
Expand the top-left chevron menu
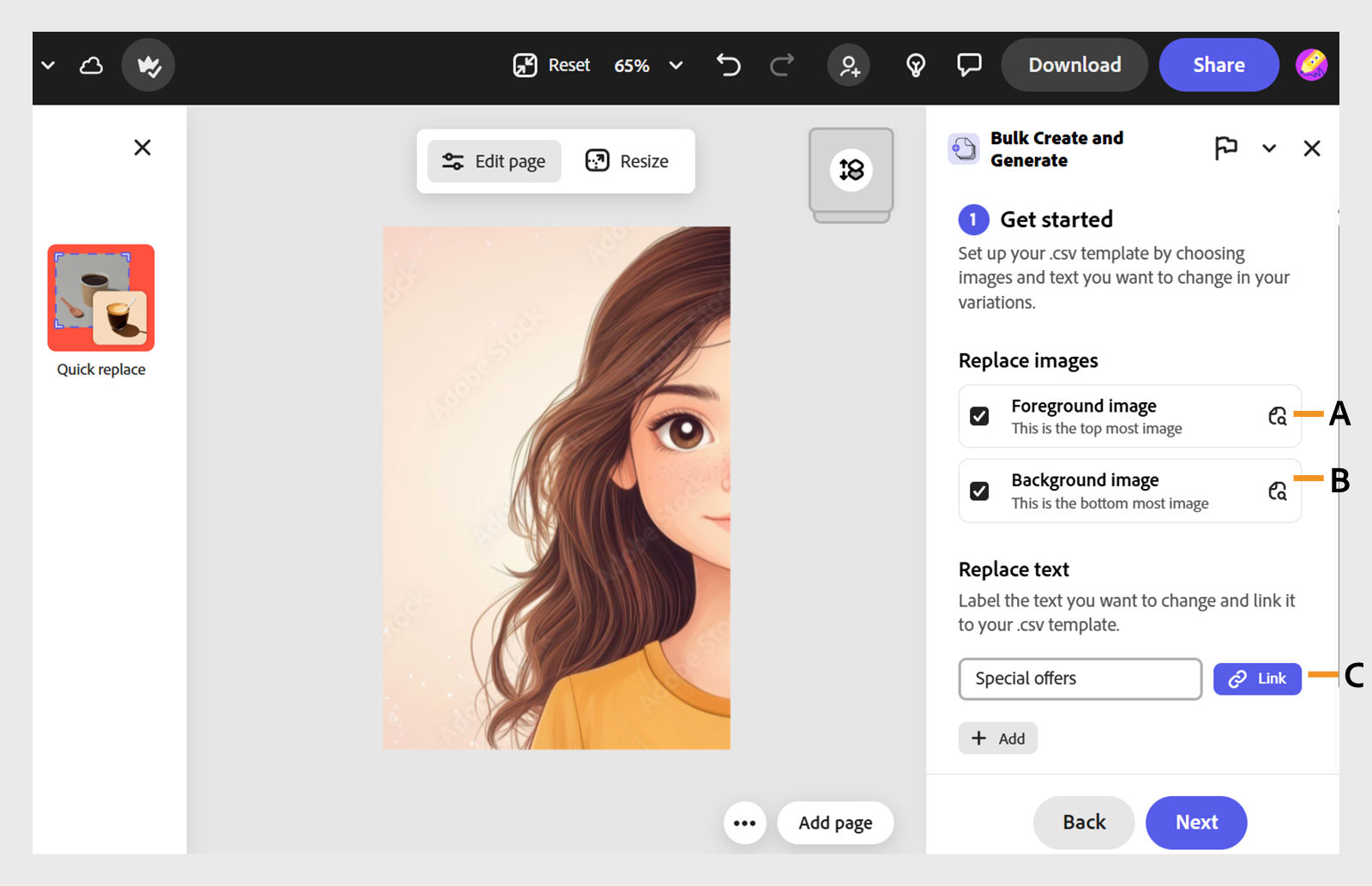[48, 65]
